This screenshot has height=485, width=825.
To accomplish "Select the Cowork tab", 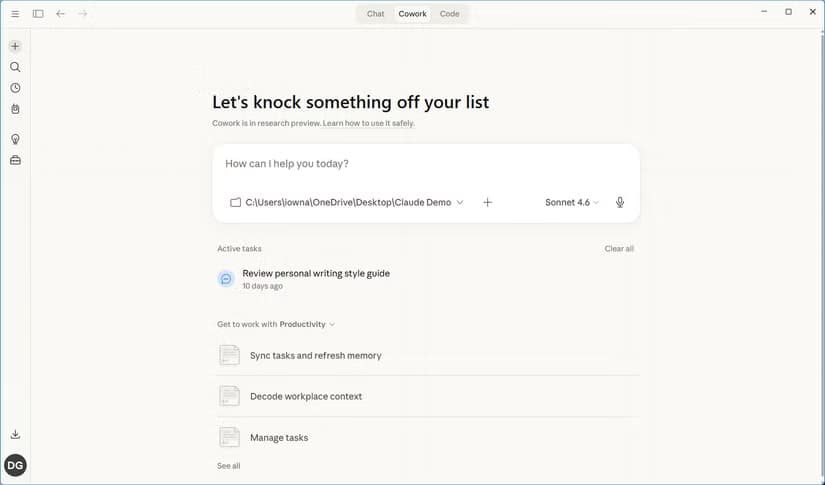I will tap(412, 14).
